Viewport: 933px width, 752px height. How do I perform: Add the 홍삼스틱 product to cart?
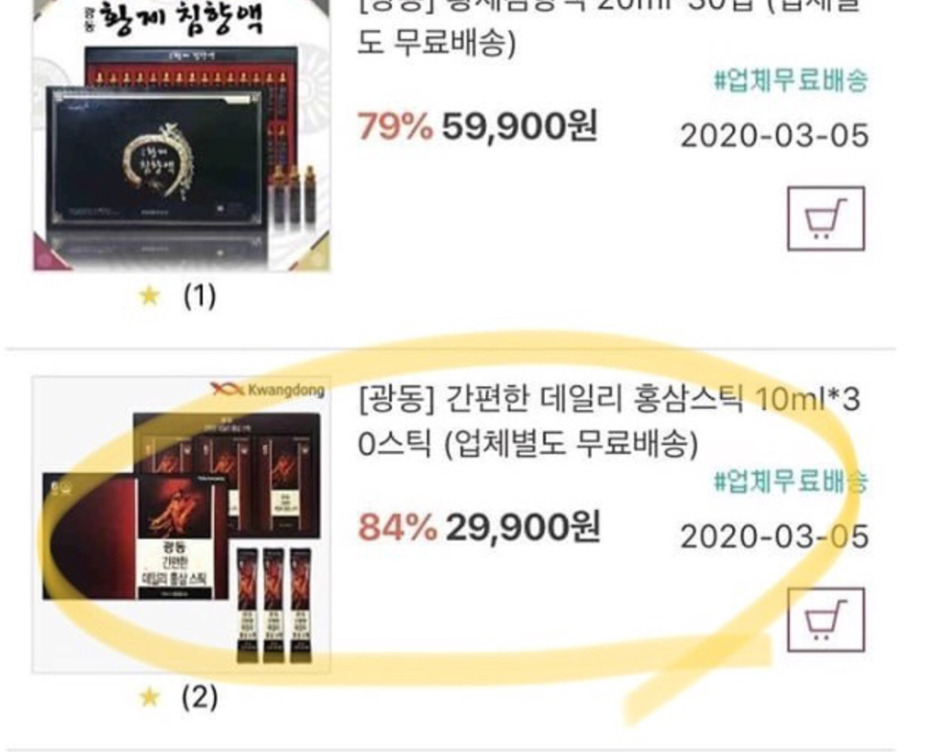coord(826,620)
